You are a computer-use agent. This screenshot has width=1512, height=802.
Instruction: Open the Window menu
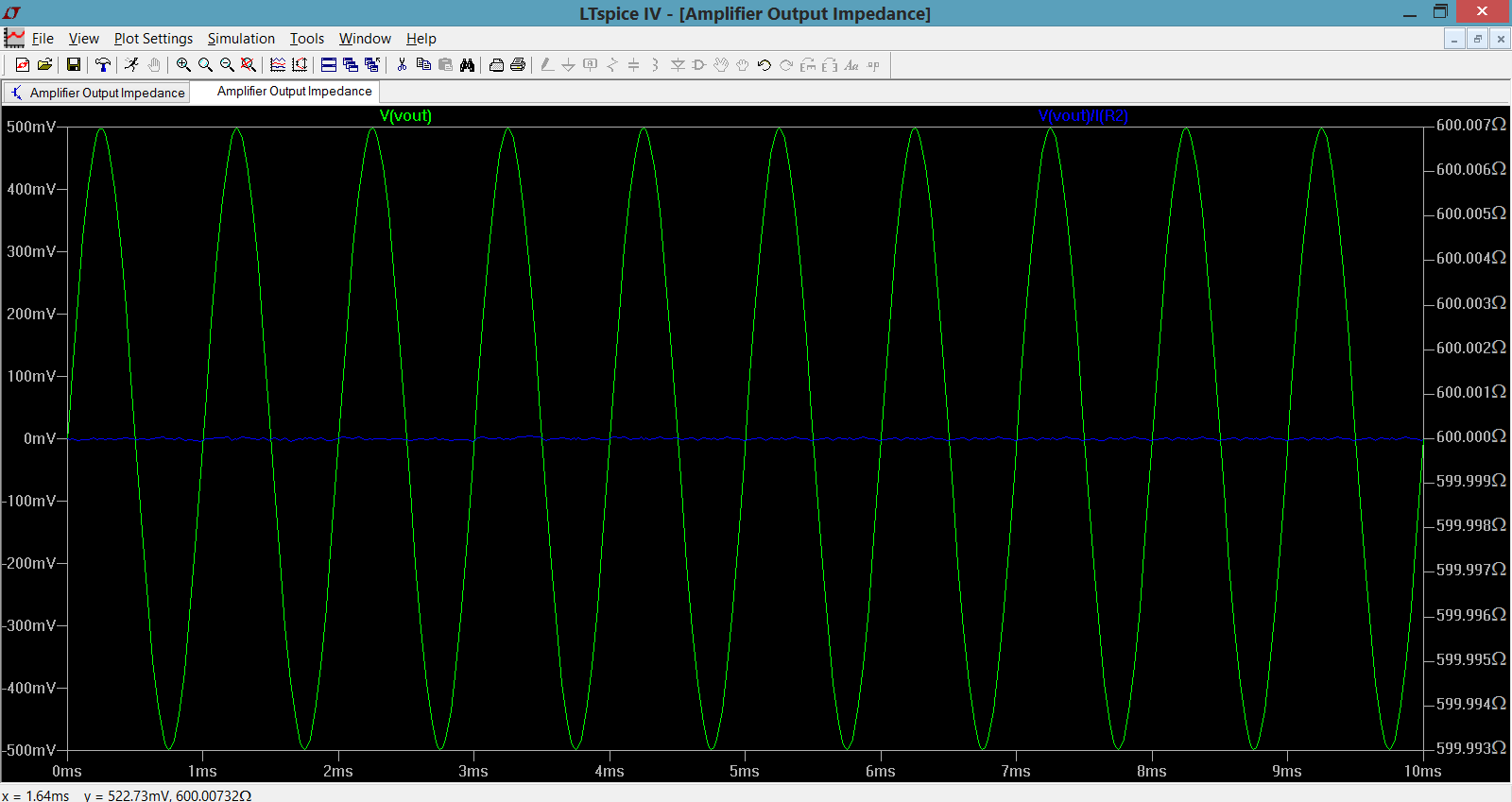point(365,39)
